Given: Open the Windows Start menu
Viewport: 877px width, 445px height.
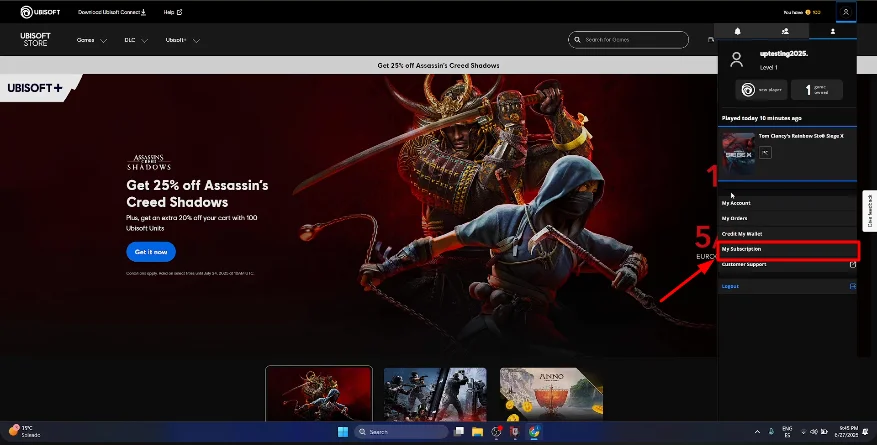Looking at the screenshot, I should pyautogui.click(x=343, y=432).
